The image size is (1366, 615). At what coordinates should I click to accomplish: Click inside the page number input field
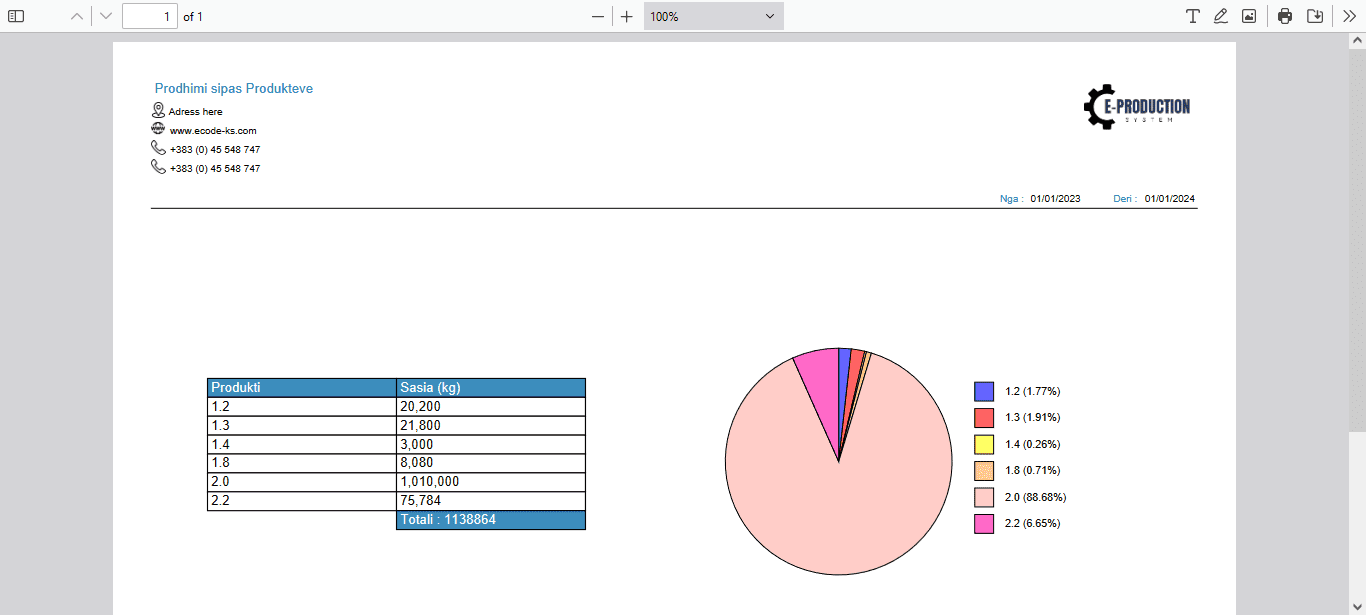(x=149, y=15)
